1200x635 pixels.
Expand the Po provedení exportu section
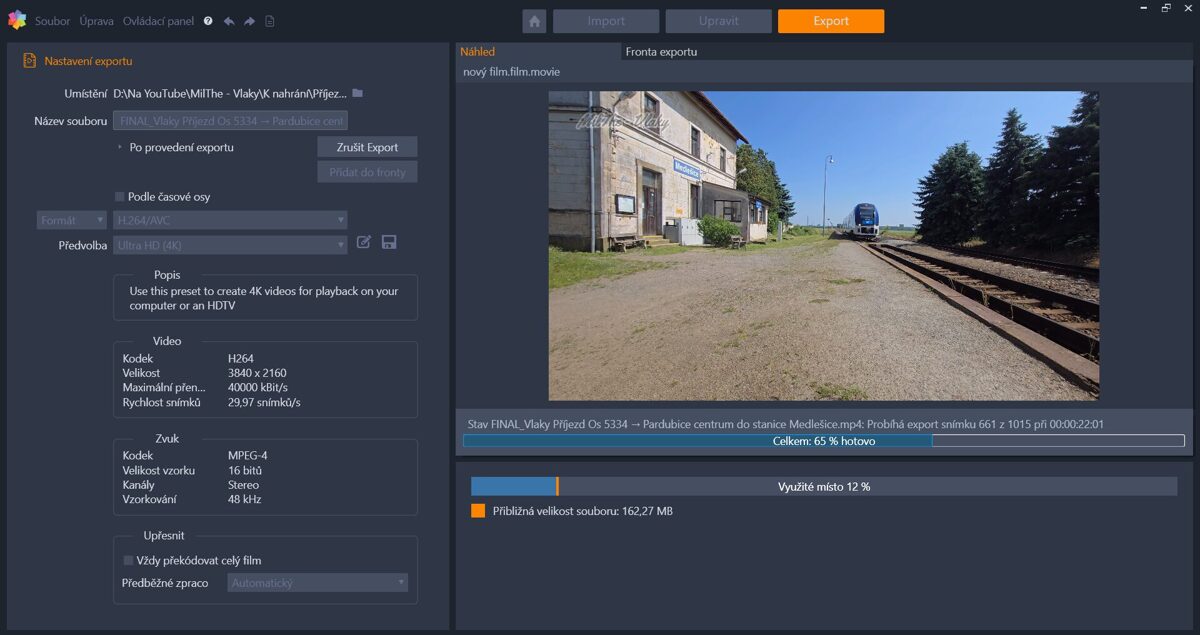coord(121,147)
